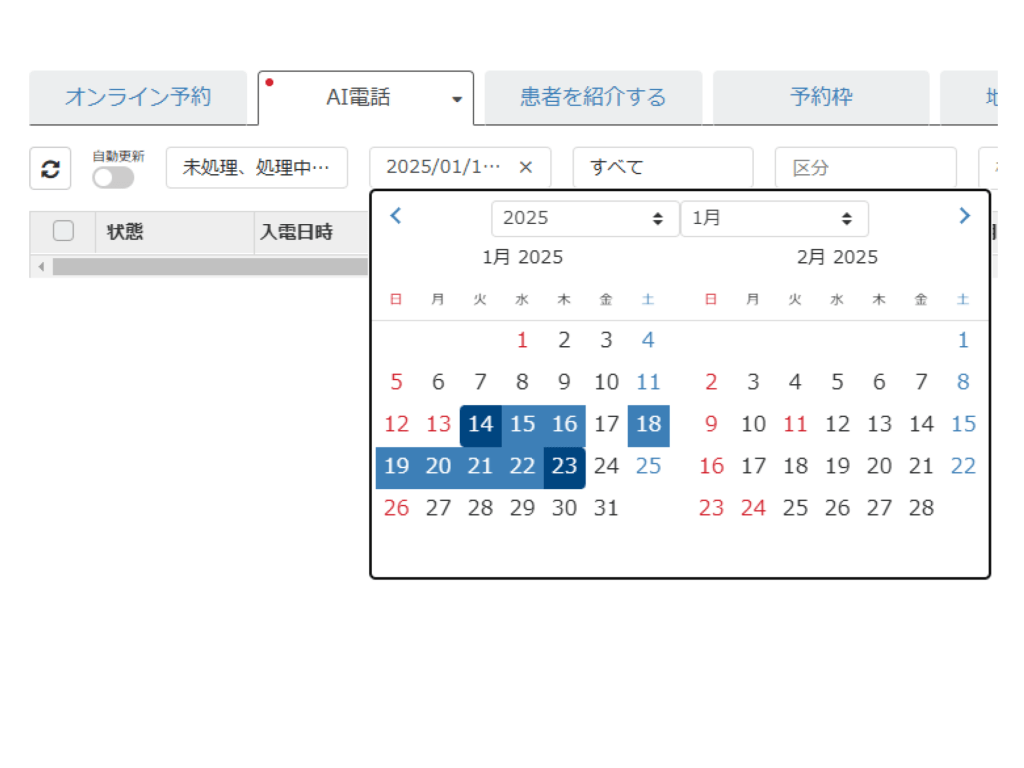Open the year 2025 dropdown

pyautogui.click(x=584, y=218)
